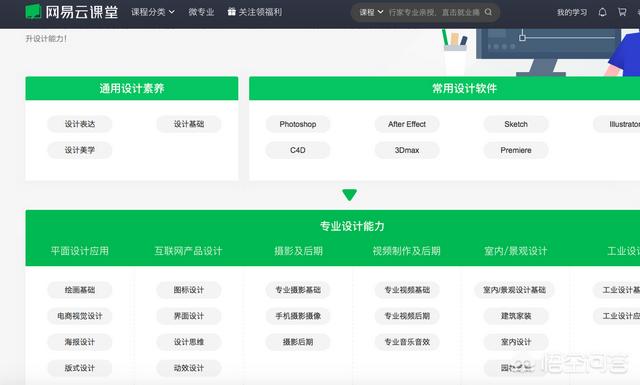Image resolution: width=640 pixels, height=385 pixels.
Task: Choose the Premiere software tag
Action: point(516,150)
